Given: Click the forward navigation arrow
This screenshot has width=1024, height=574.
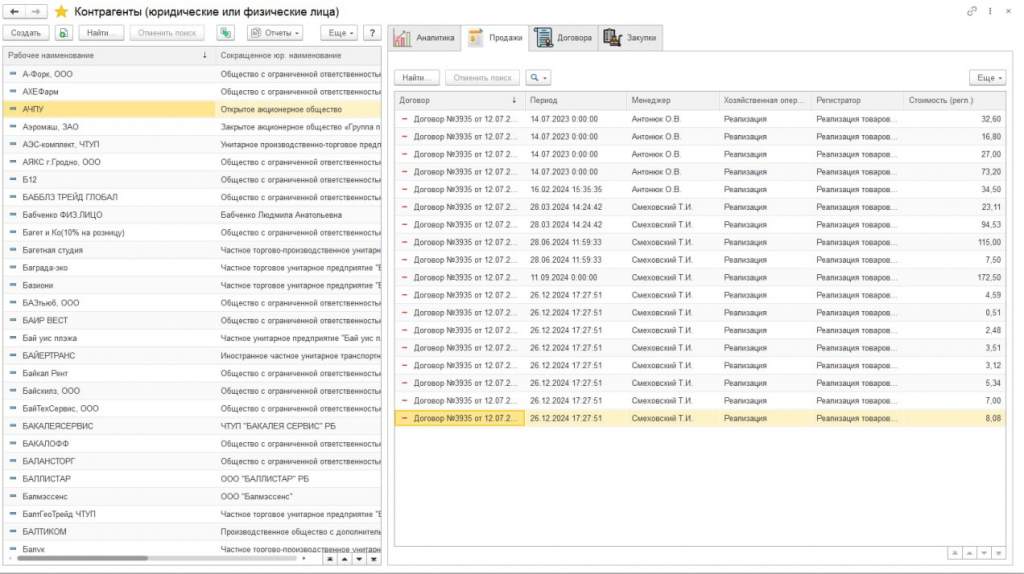Looking at the screenshot, I should (x=36, y=11).
